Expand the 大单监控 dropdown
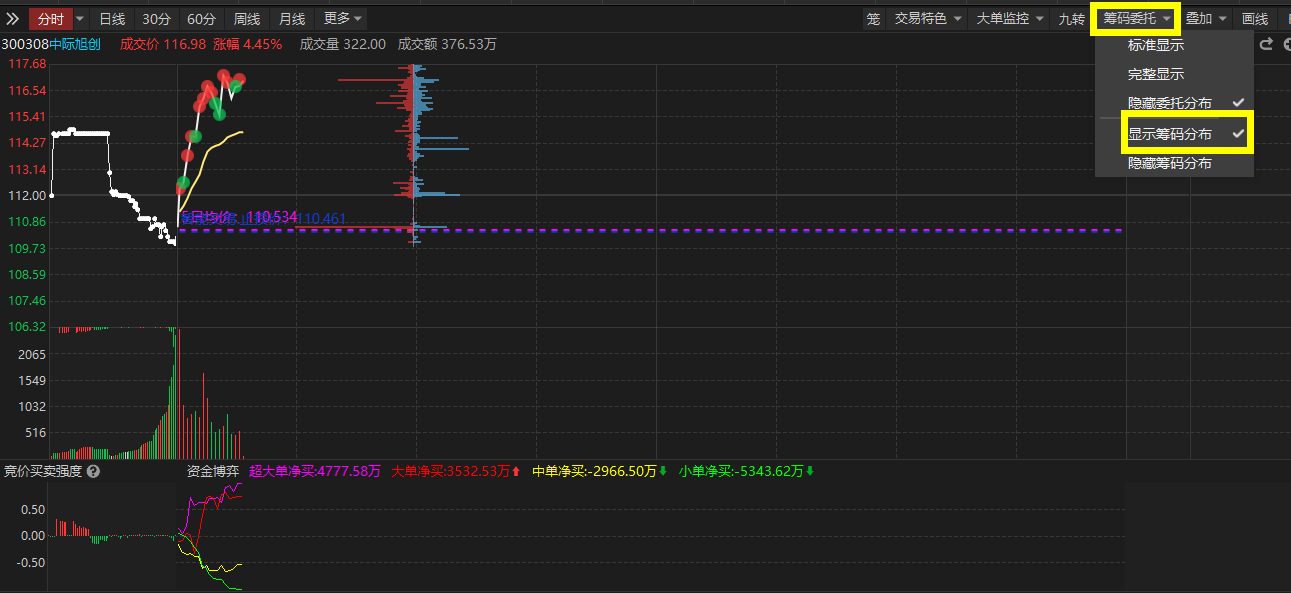The image size is (1291, 593). [1009, 18]
